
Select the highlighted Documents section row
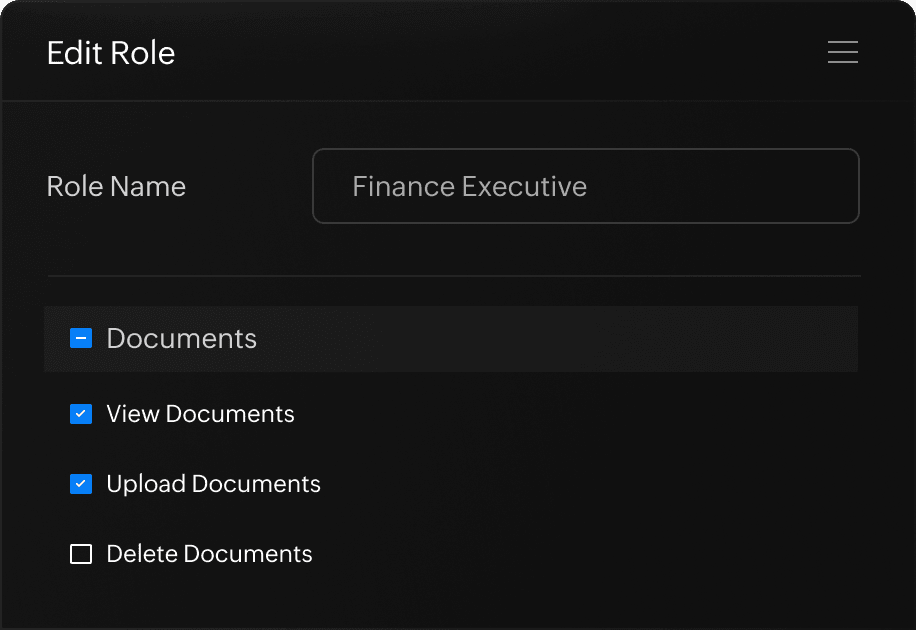pos(550,339)
